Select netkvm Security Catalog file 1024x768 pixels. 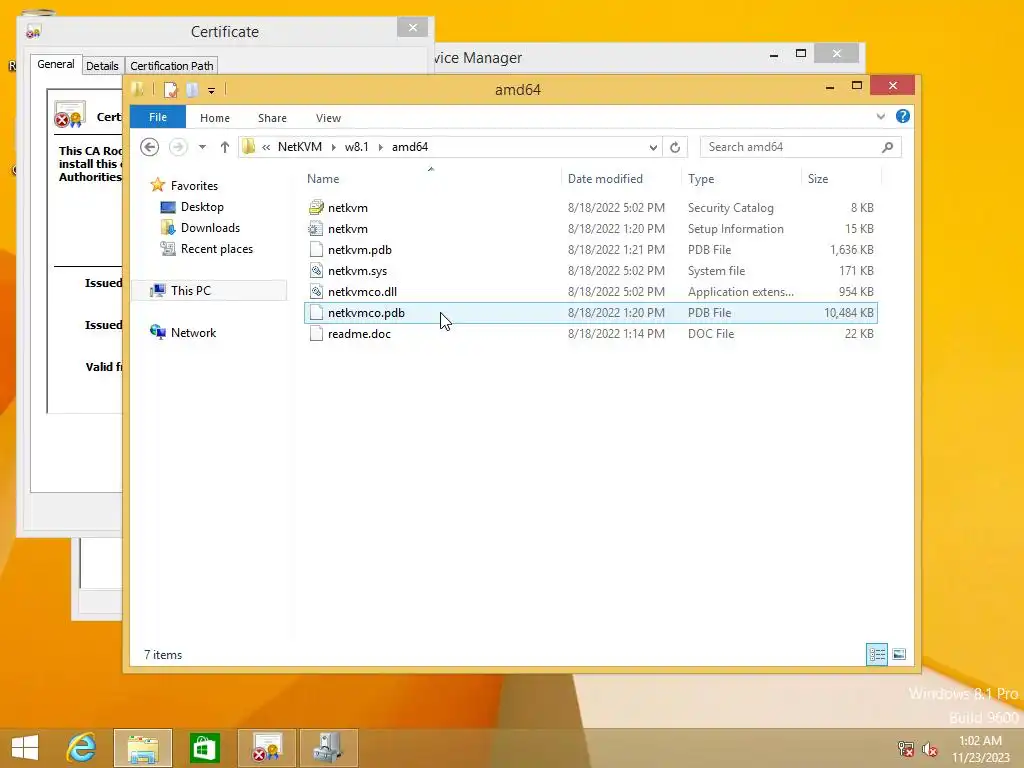[x=591, y=208]
